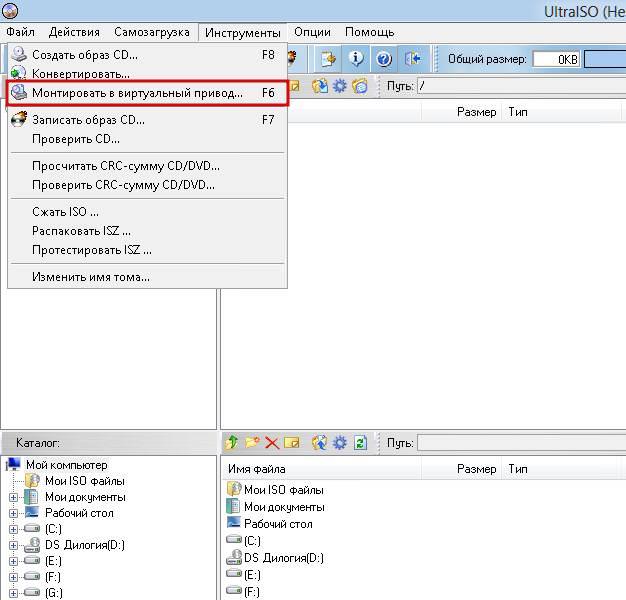Click the extract files icon in upper pane toolbar

tap(320, 86)
